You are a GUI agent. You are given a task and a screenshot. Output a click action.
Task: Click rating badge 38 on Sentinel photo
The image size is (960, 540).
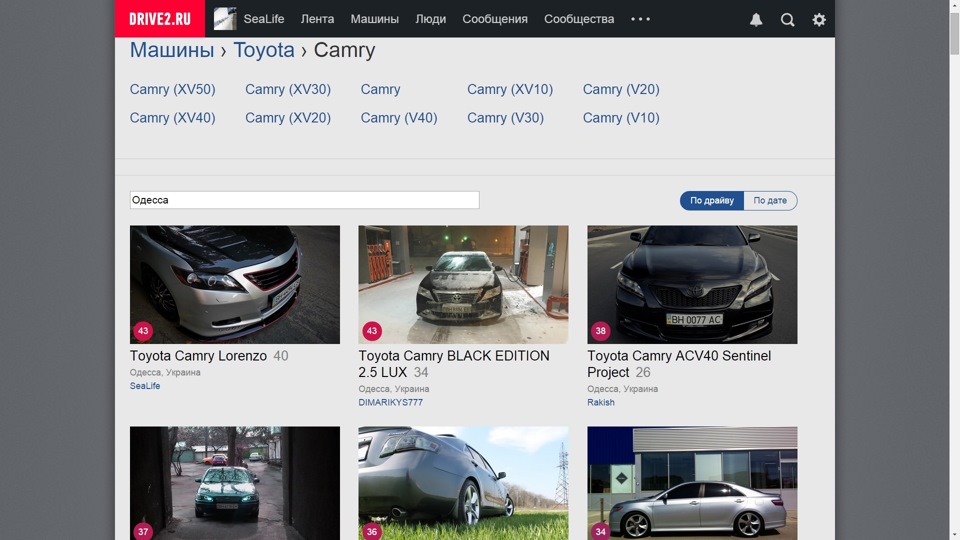601,331
